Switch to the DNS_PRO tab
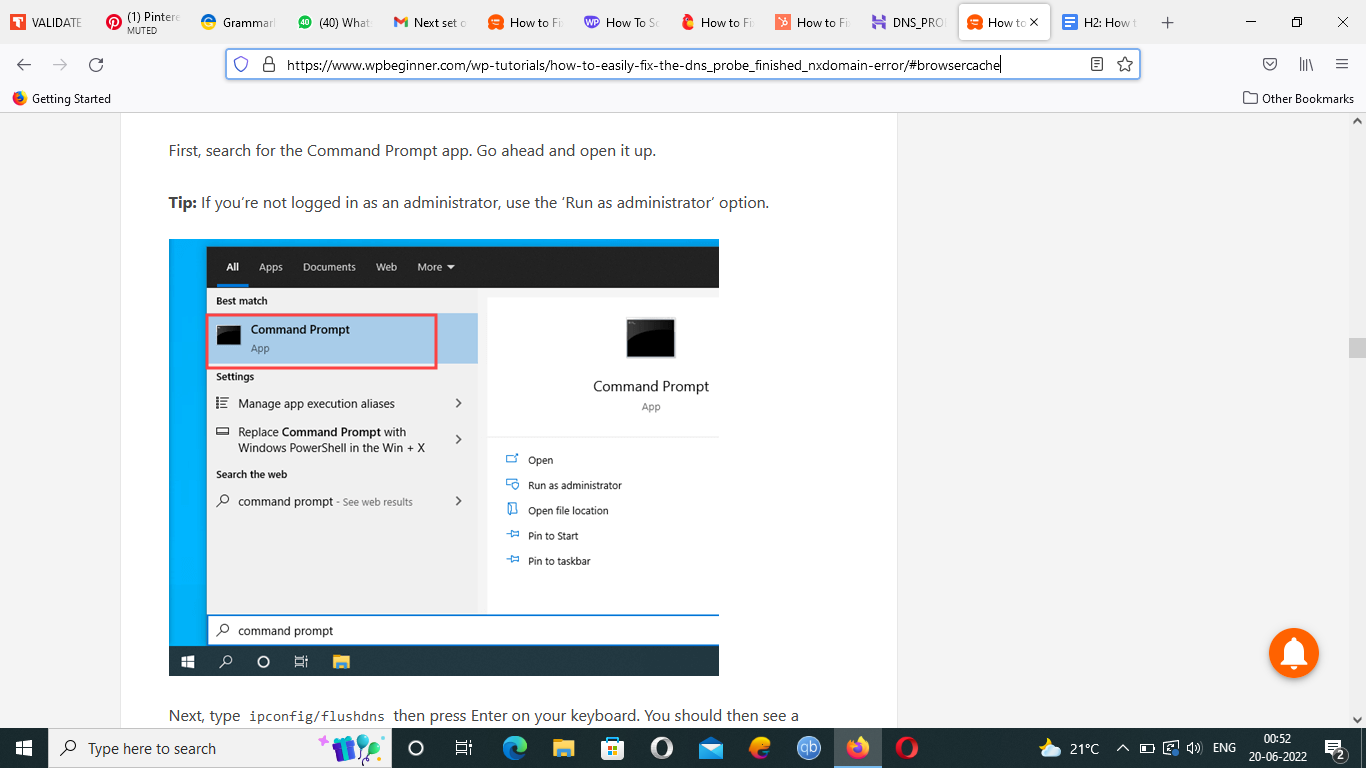This screenshot has height=768, width=1366. click(x=908, y=22)
